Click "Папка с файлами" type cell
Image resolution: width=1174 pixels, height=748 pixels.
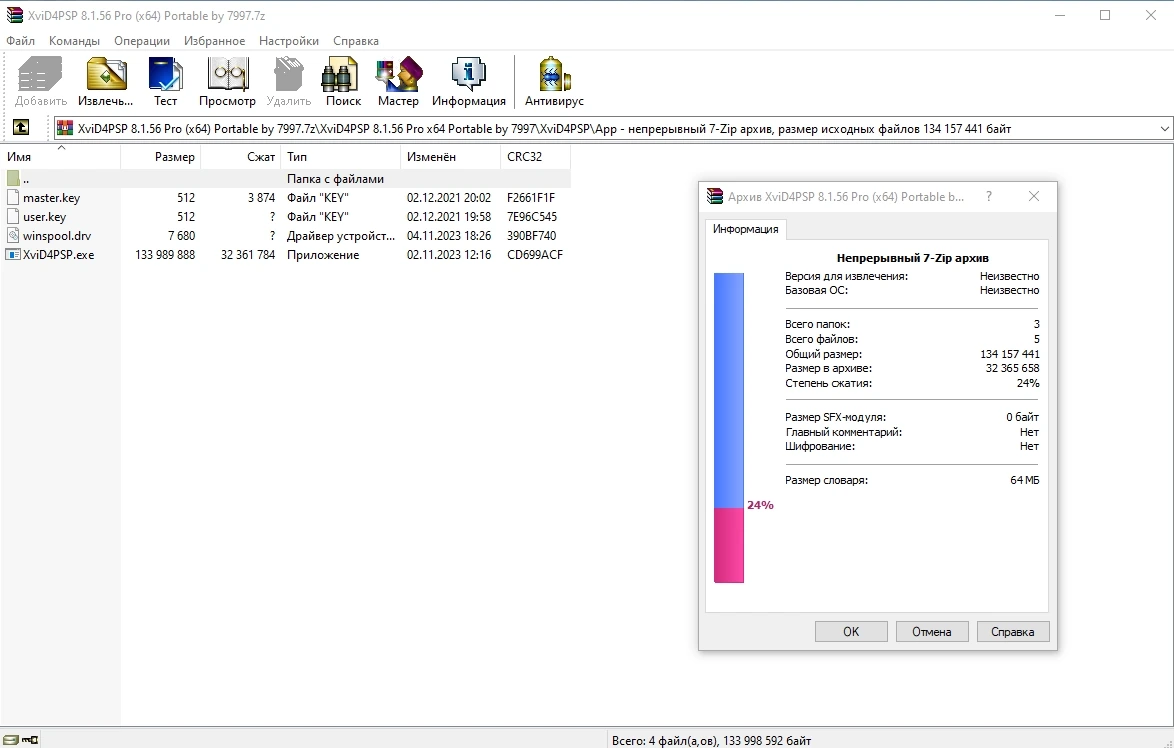(335, 178)
